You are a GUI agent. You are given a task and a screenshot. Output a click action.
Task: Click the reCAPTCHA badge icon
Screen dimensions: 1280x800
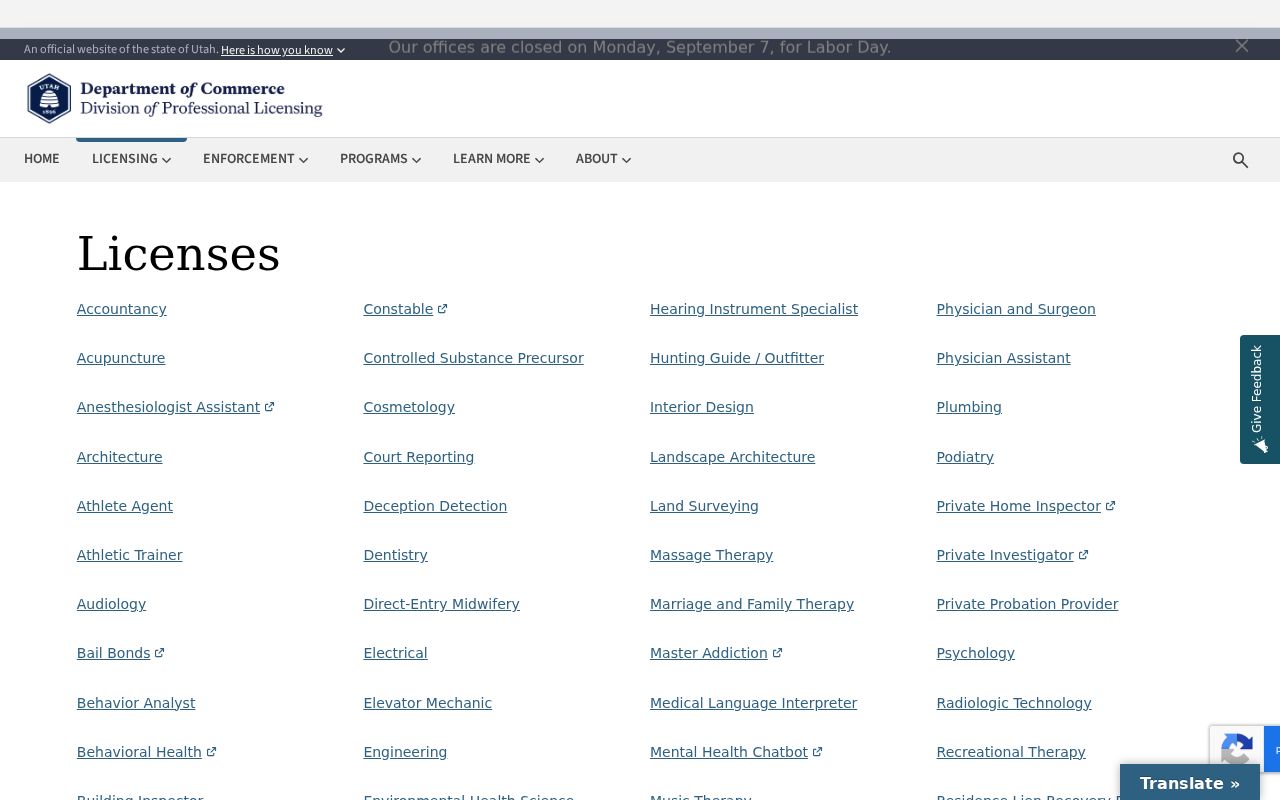[1238, 750]
